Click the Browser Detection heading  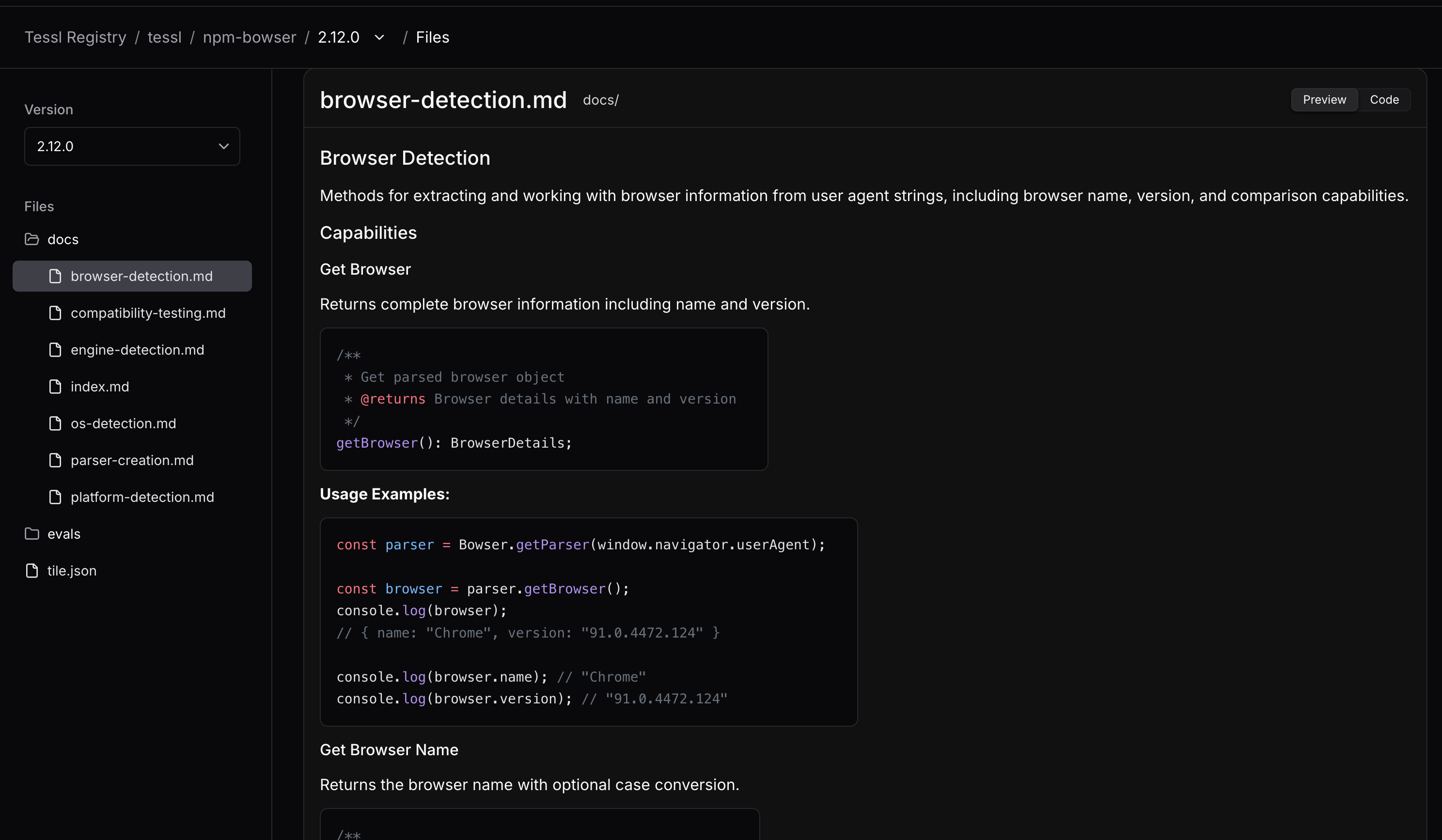405,158
